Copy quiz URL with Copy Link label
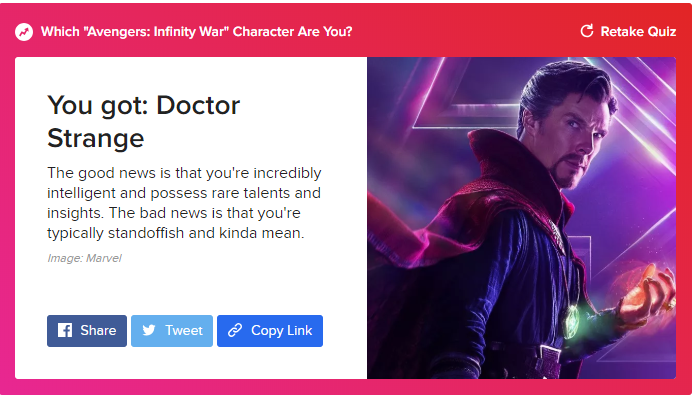The image size is (698, 397). [281, 331]
